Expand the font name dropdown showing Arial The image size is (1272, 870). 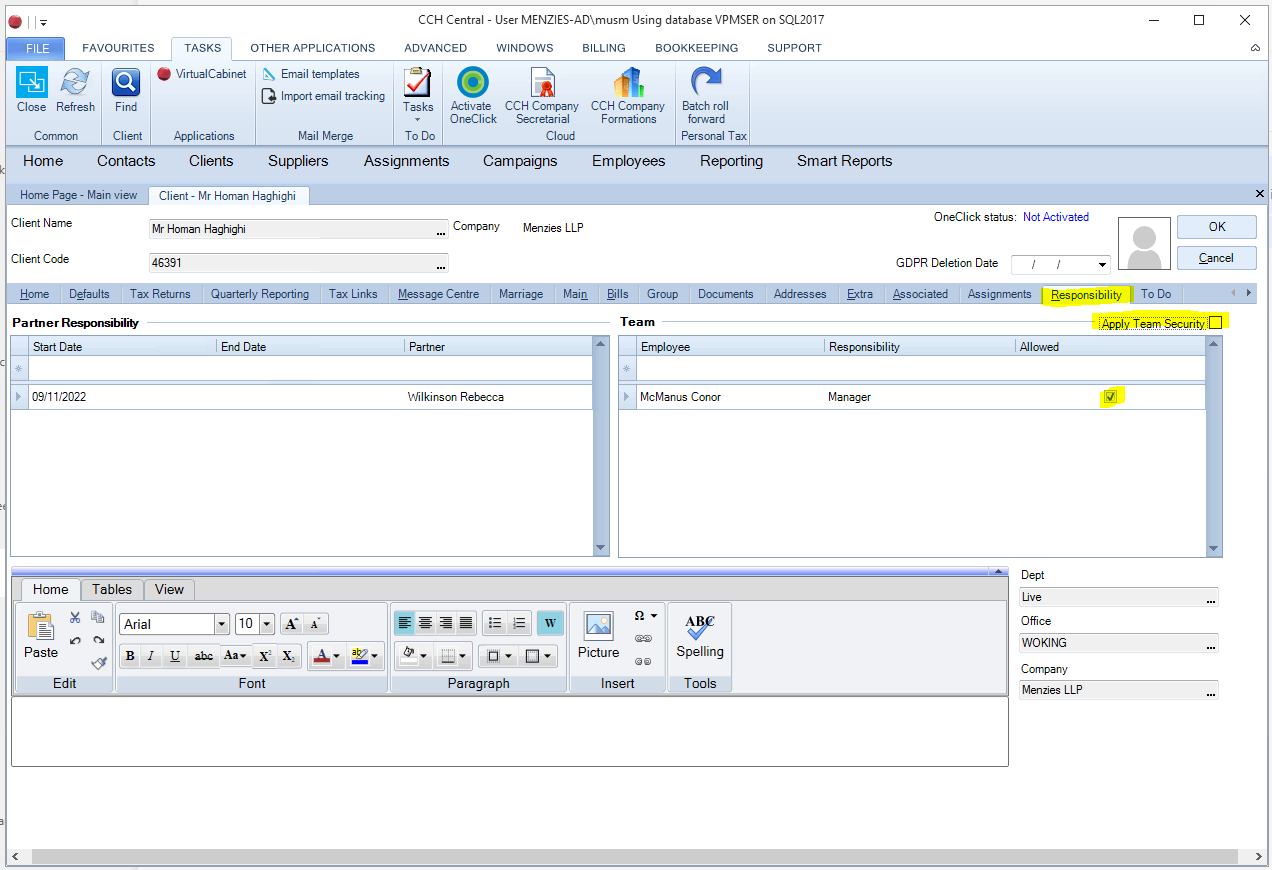point(222,624)
